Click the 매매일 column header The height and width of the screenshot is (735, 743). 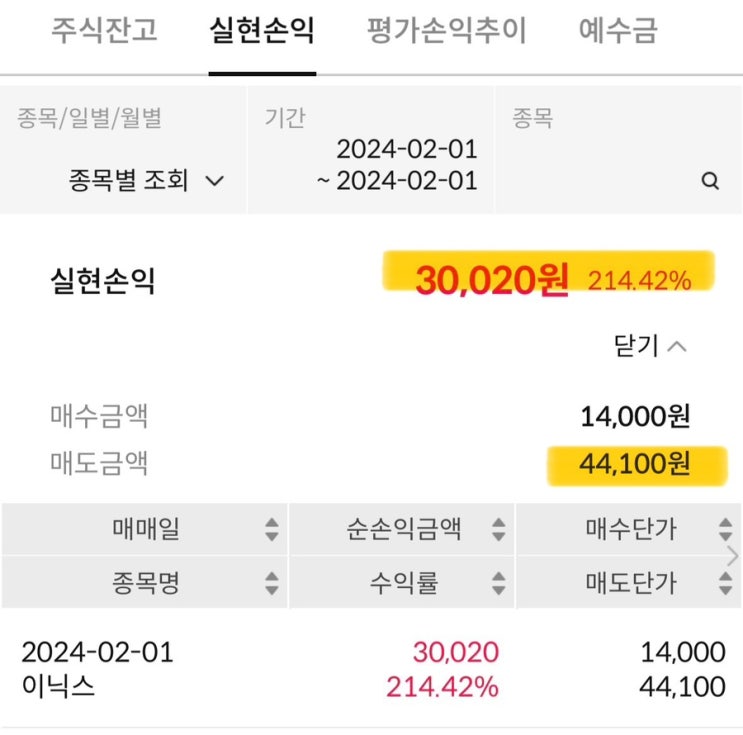tap(146, 530)
